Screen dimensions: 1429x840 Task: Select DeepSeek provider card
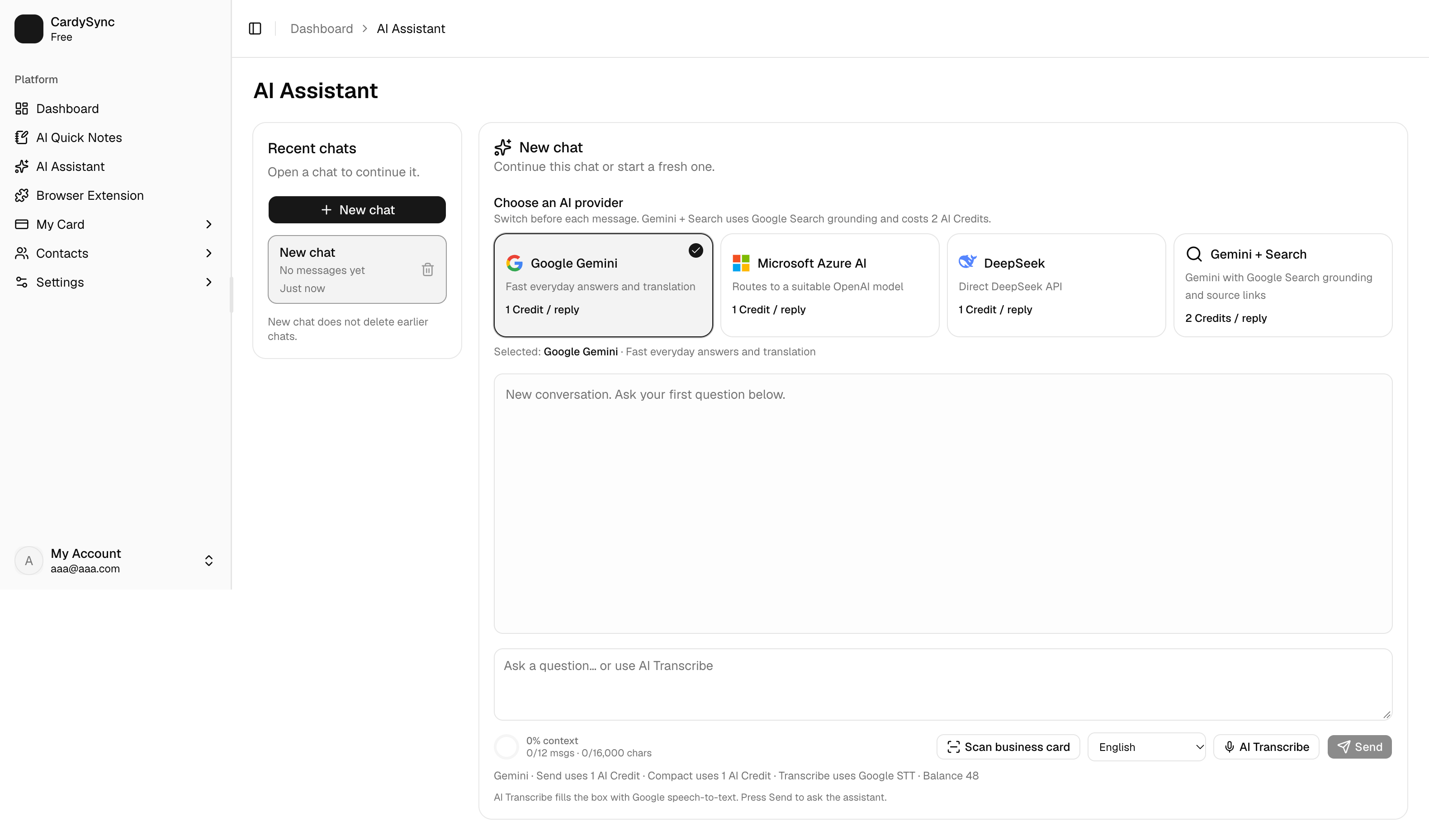(x=1056, y=285)
